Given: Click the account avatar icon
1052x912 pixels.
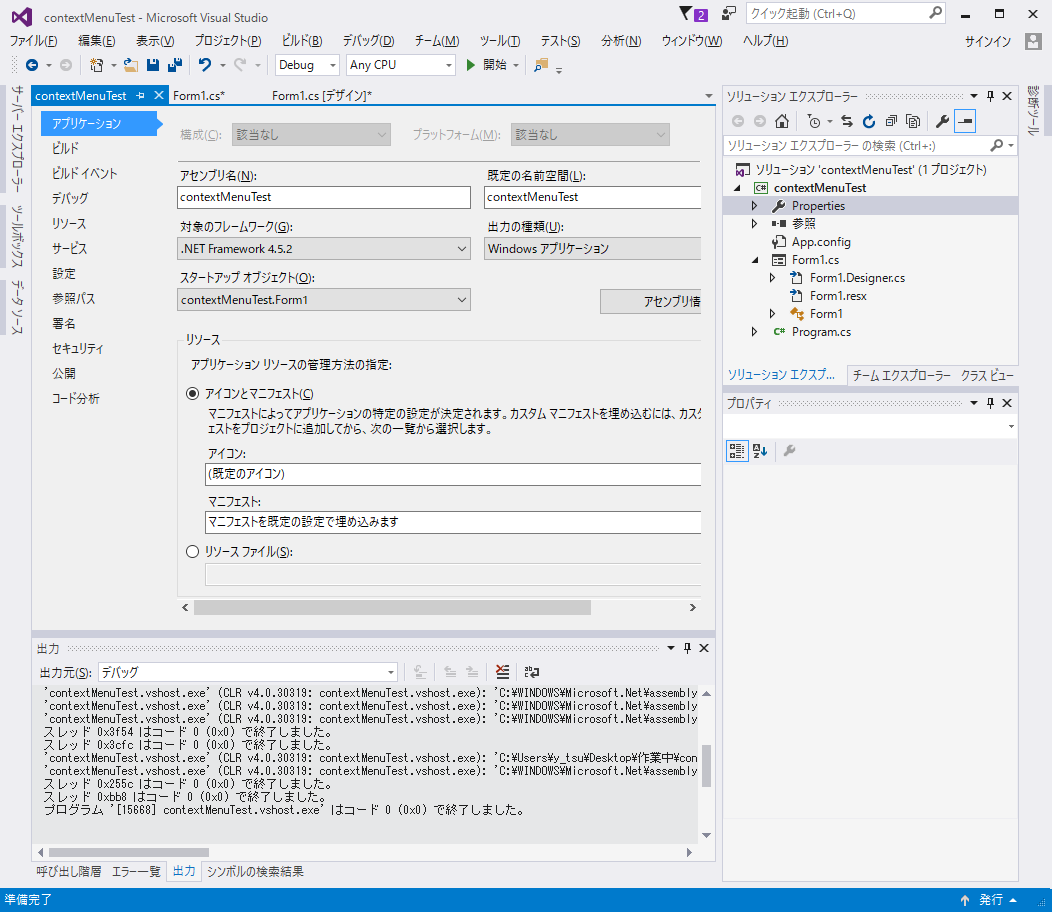Looking at the screenshot, I should tap(1033, 42).
